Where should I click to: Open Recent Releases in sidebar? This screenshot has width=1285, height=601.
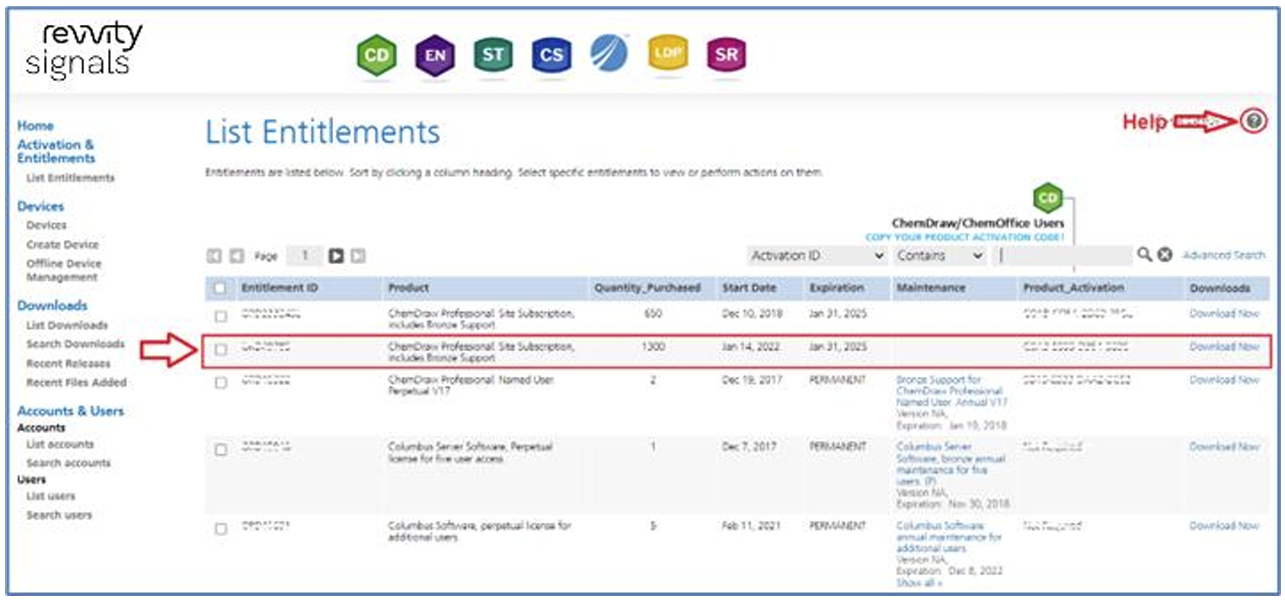pos(70,363)
